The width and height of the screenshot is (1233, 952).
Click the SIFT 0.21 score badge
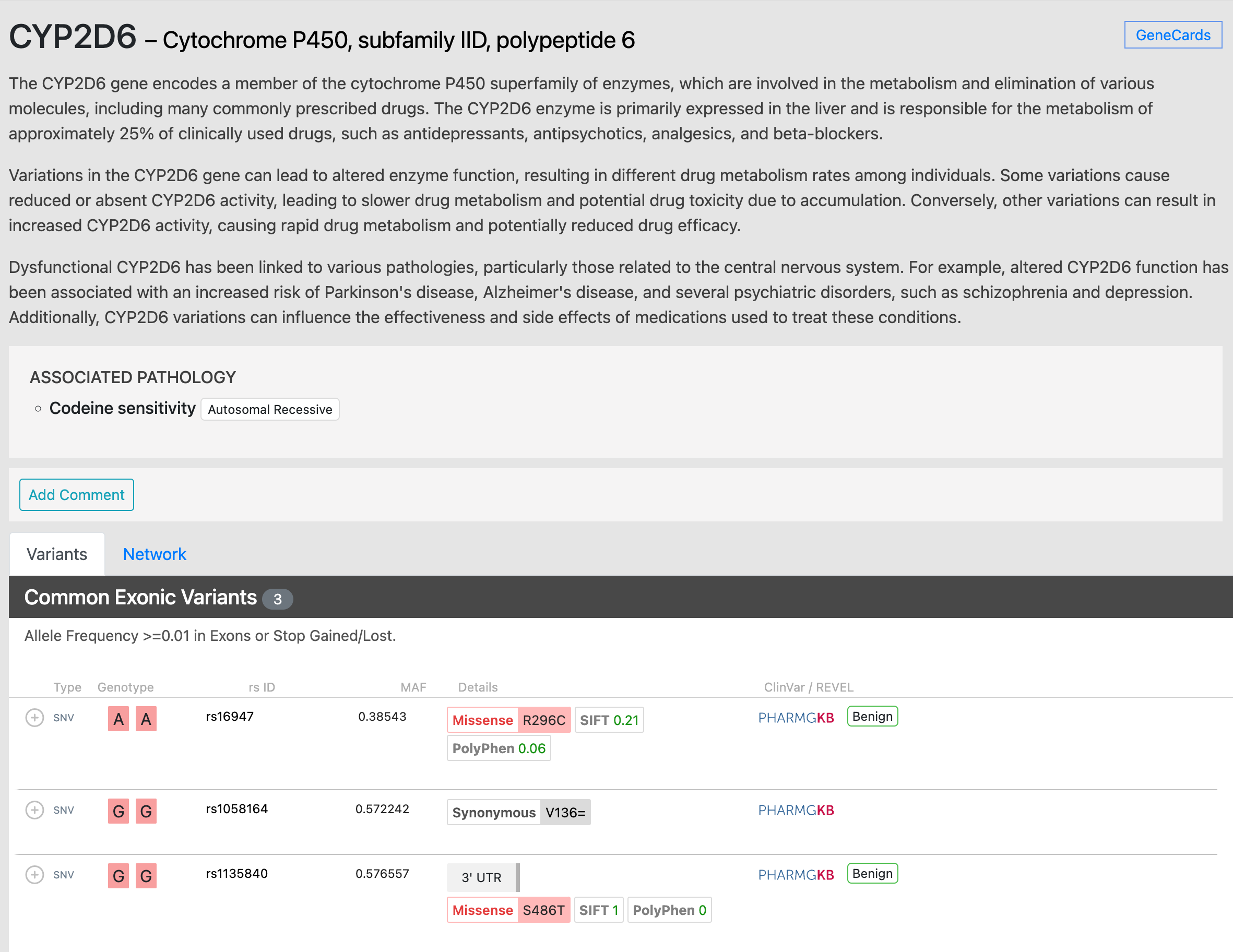(x=609, y=720)
